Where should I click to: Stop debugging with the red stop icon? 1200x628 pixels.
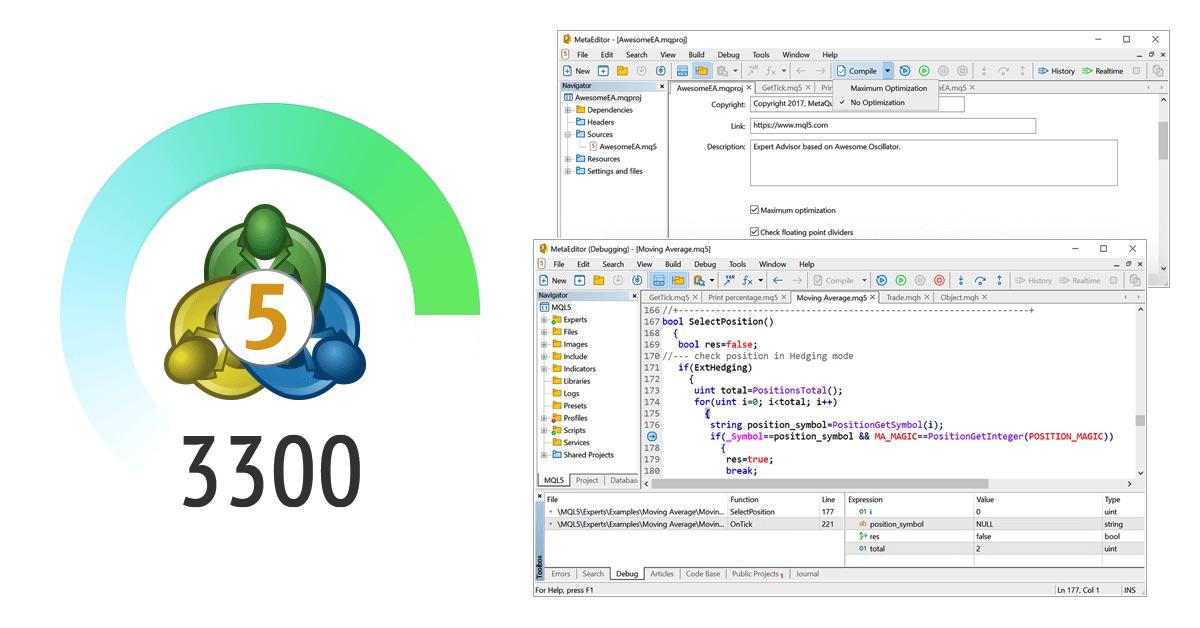coord(939,280)
